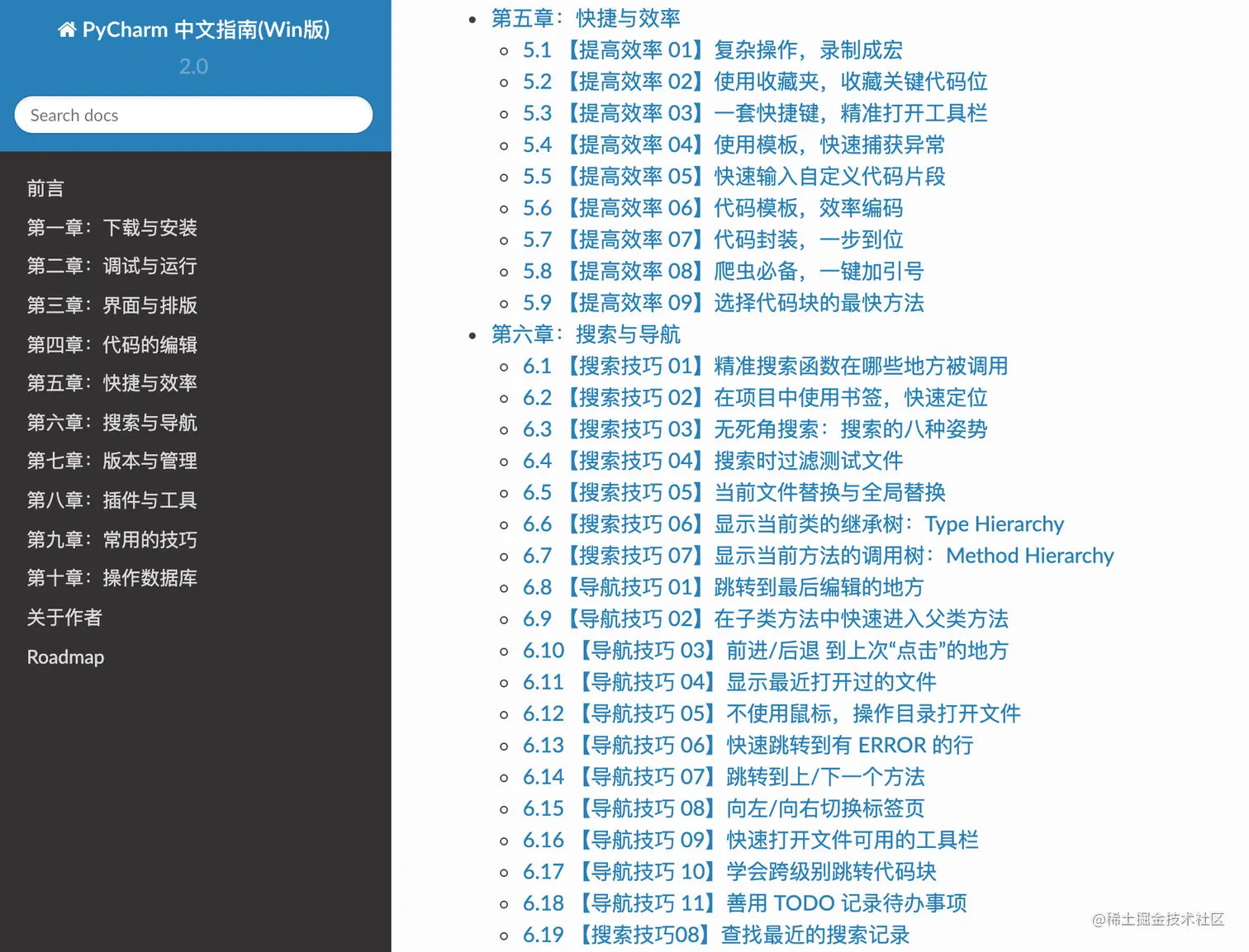The height and width of the screenshot is (952, 1249).
Task: Go to 第七章：版本与管理 in sidebar
Action: (x=112, y=461)
